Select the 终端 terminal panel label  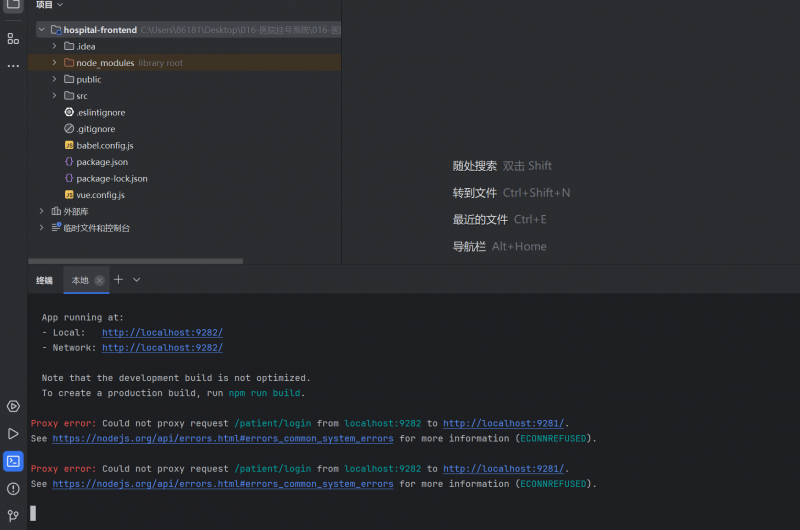(x=44, y=280)
